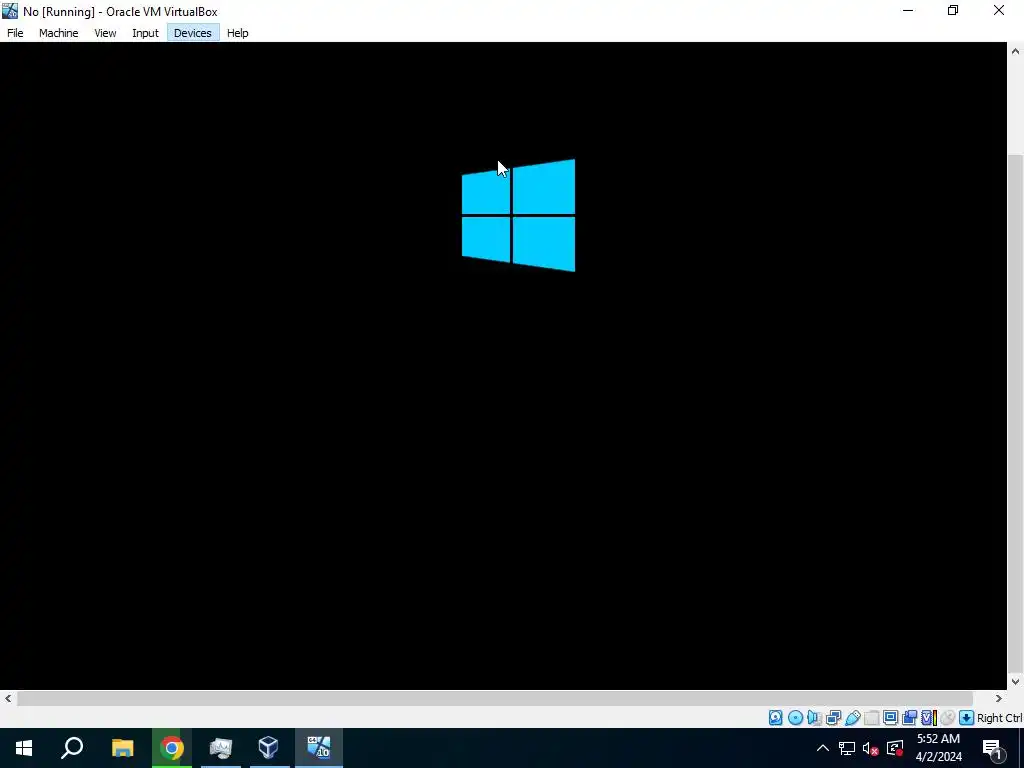Click the vertical scrollbar thumb
1024x768 pixels.
(1016, 412)
